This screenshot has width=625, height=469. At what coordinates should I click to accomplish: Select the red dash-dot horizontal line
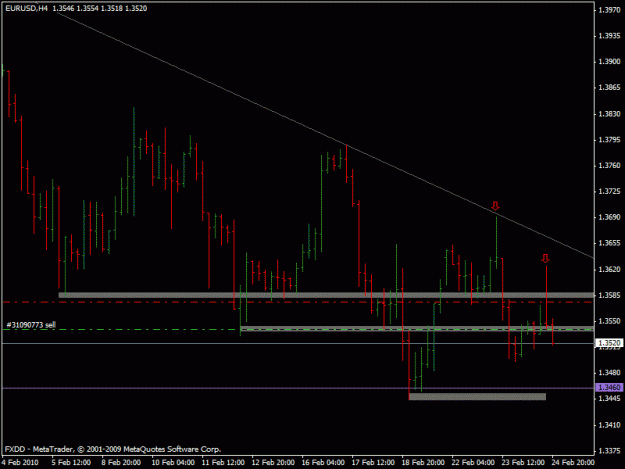click(297, 302)
